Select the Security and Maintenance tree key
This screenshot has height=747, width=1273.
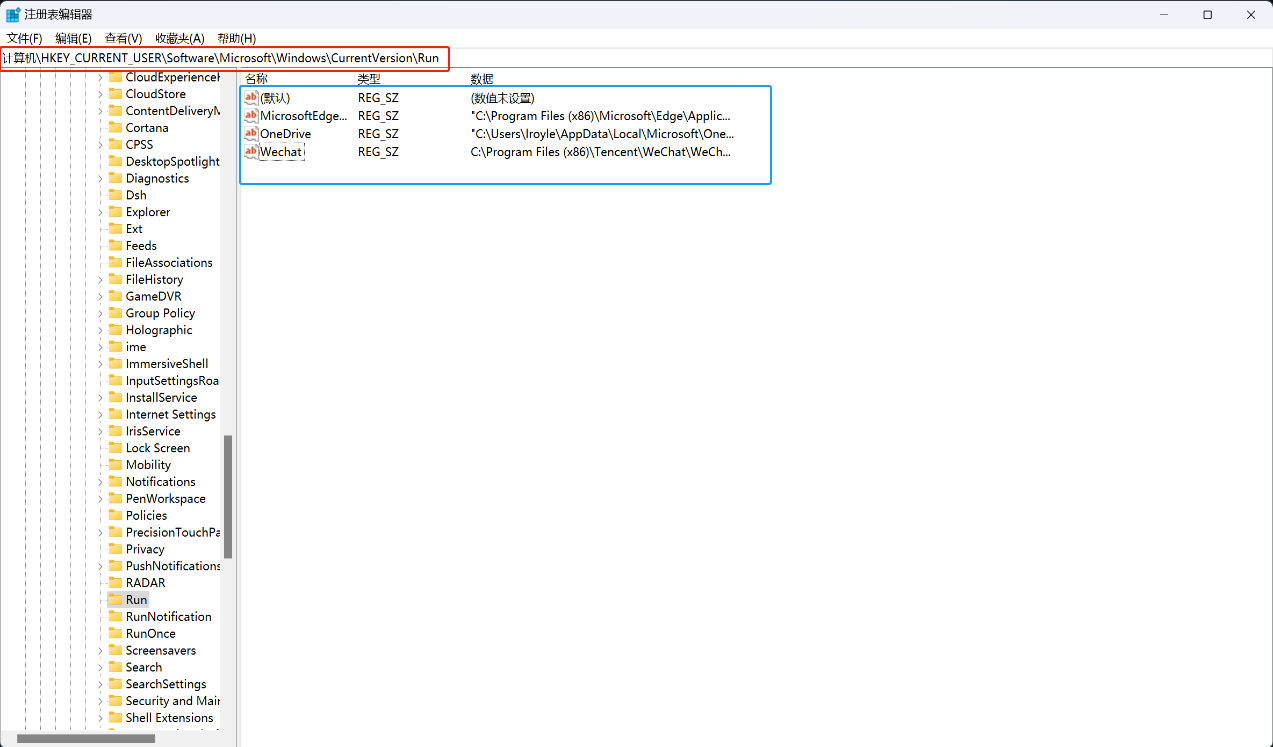[x=172, y=701]
